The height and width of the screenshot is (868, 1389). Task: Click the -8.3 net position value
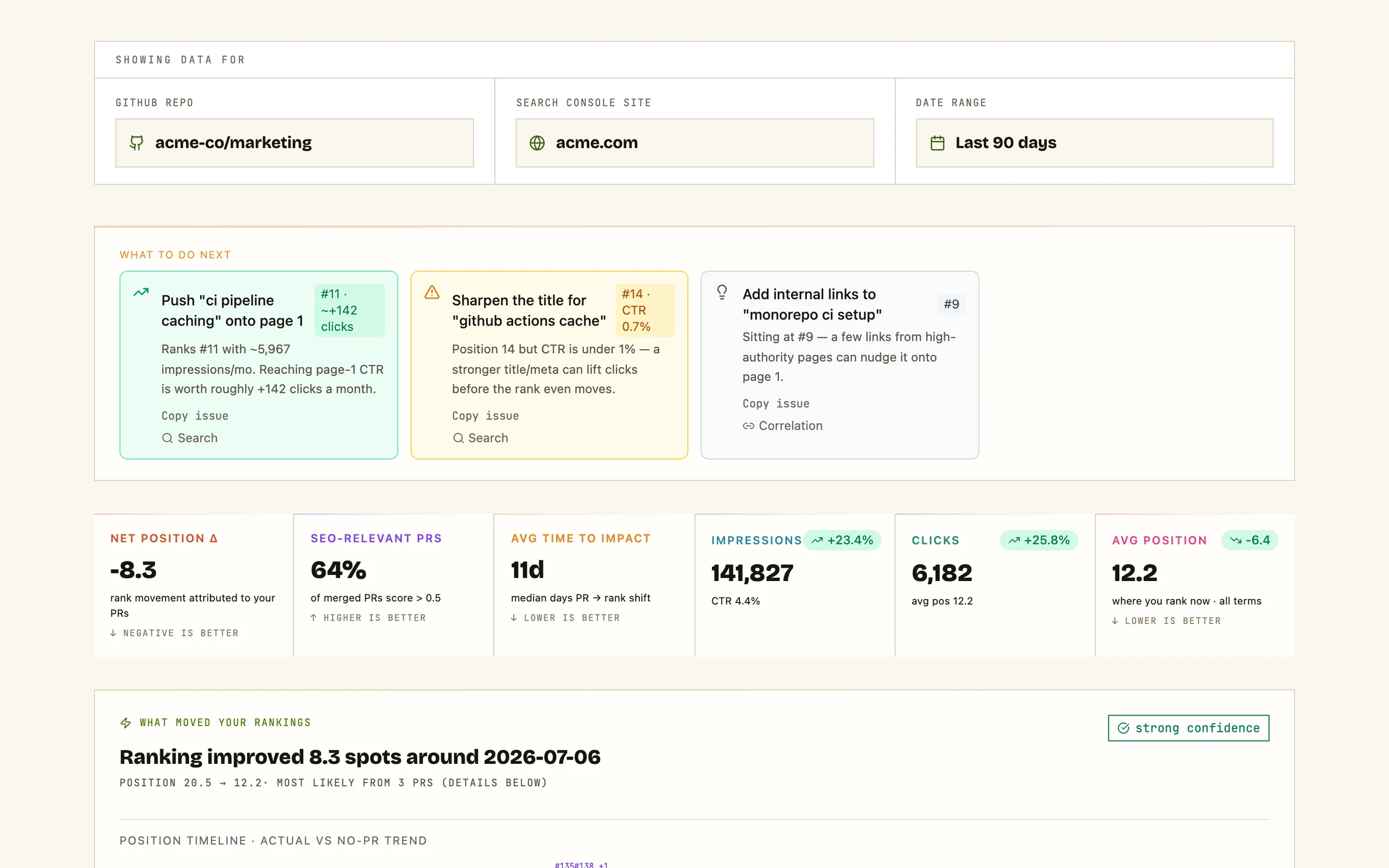point(133,570)
